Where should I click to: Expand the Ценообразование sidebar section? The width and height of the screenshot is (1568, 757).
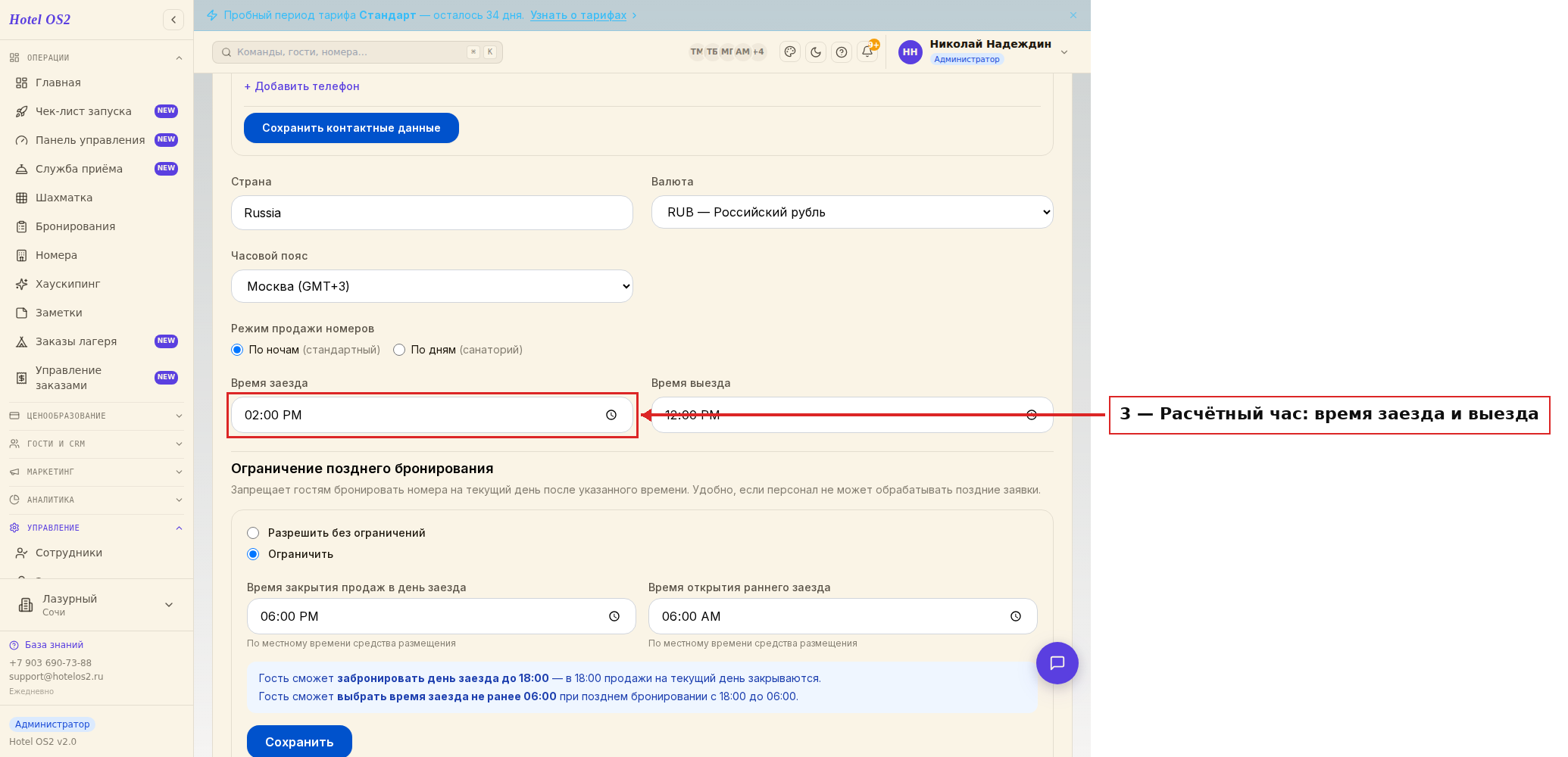click(96, 416)
